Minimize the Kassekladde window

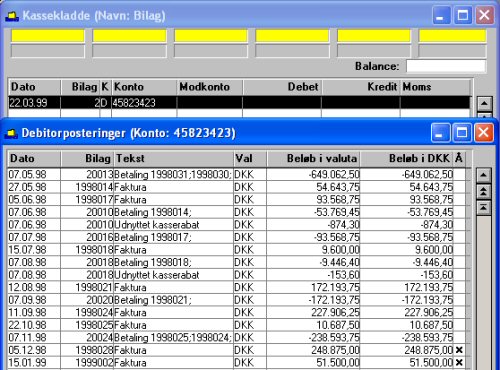coord(441,15)
